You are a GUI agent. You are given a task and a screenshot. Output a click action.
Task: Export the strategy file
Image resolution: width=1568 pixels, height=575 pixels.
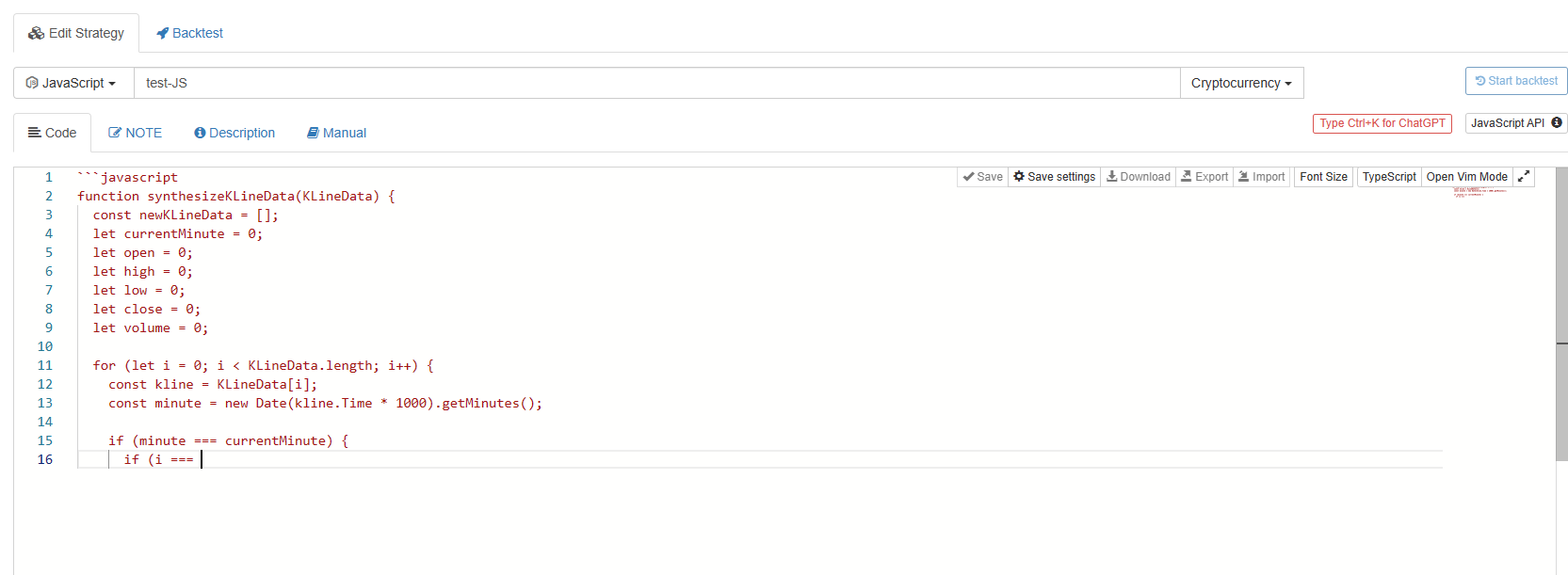pyautogui.click(x=1204, y=177)
